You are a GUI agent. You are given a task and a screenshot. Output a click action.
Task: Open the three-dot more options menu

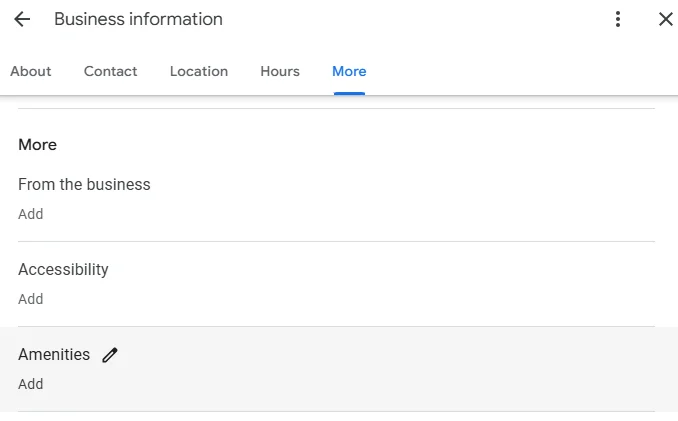coord(618,19)
